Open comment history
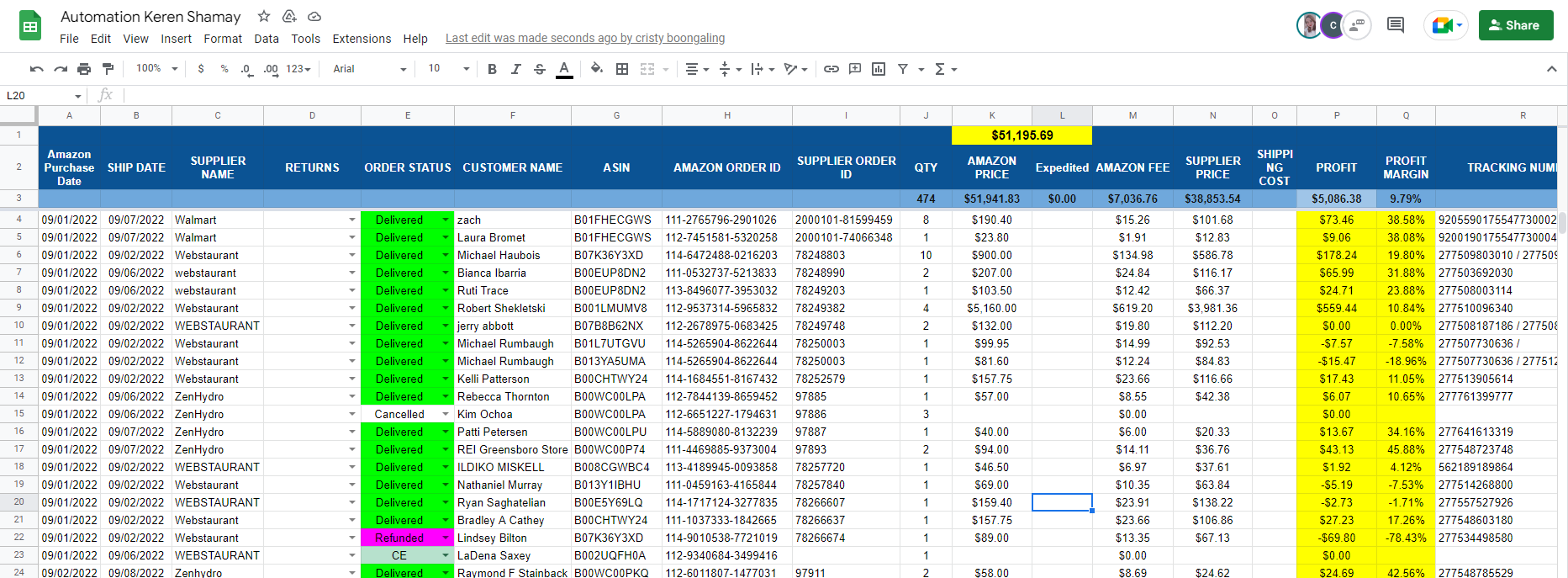 [1396, 25]
